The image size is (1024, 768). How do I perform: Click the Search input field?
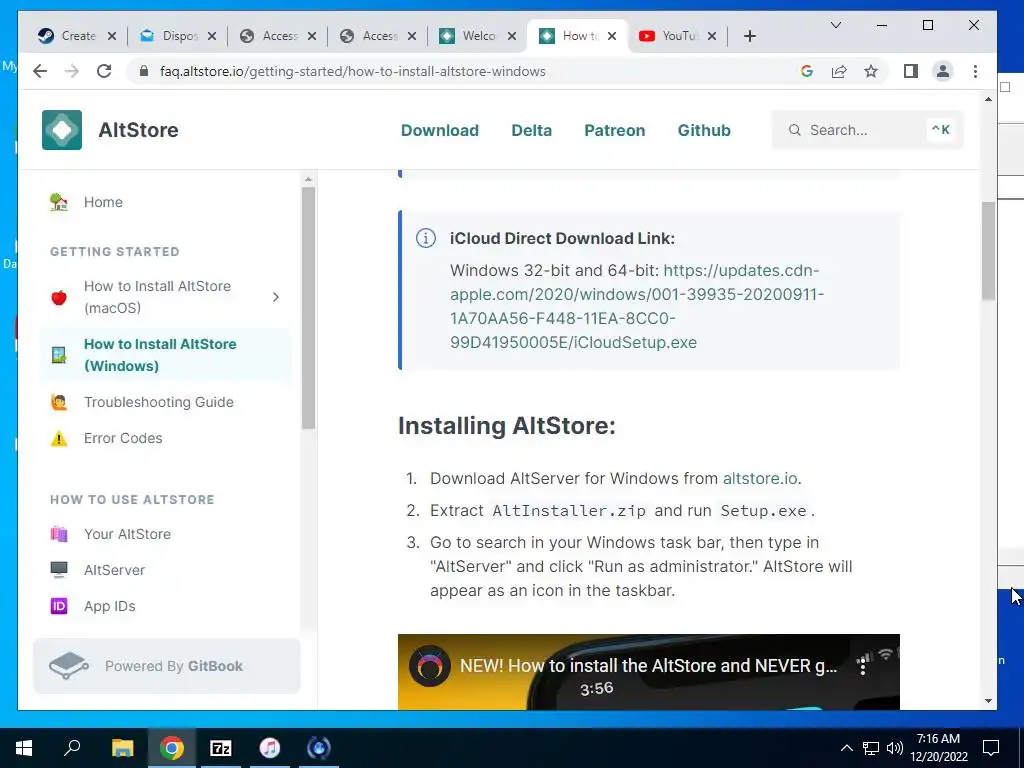(x=867, y=130)
